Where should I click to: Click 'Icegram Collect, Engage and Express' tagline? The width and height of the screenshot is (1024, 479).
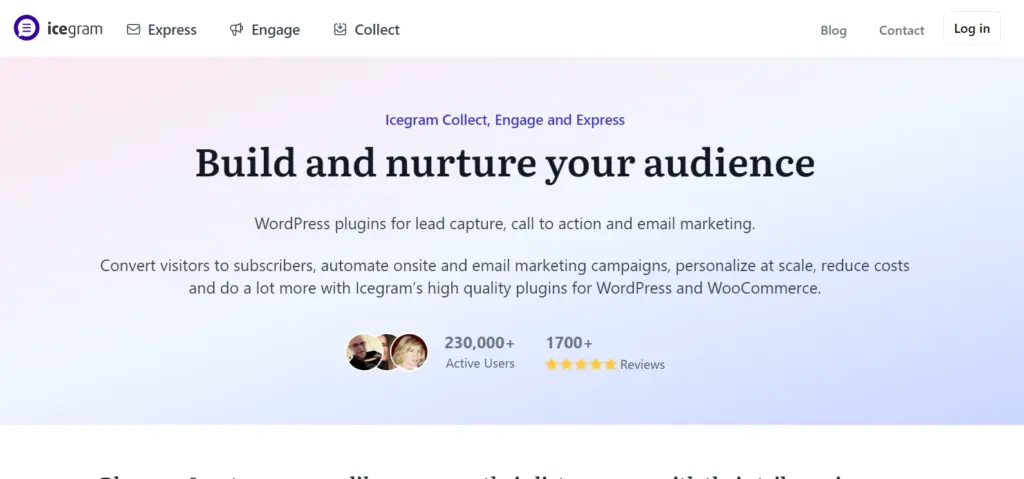pos(505,120)
